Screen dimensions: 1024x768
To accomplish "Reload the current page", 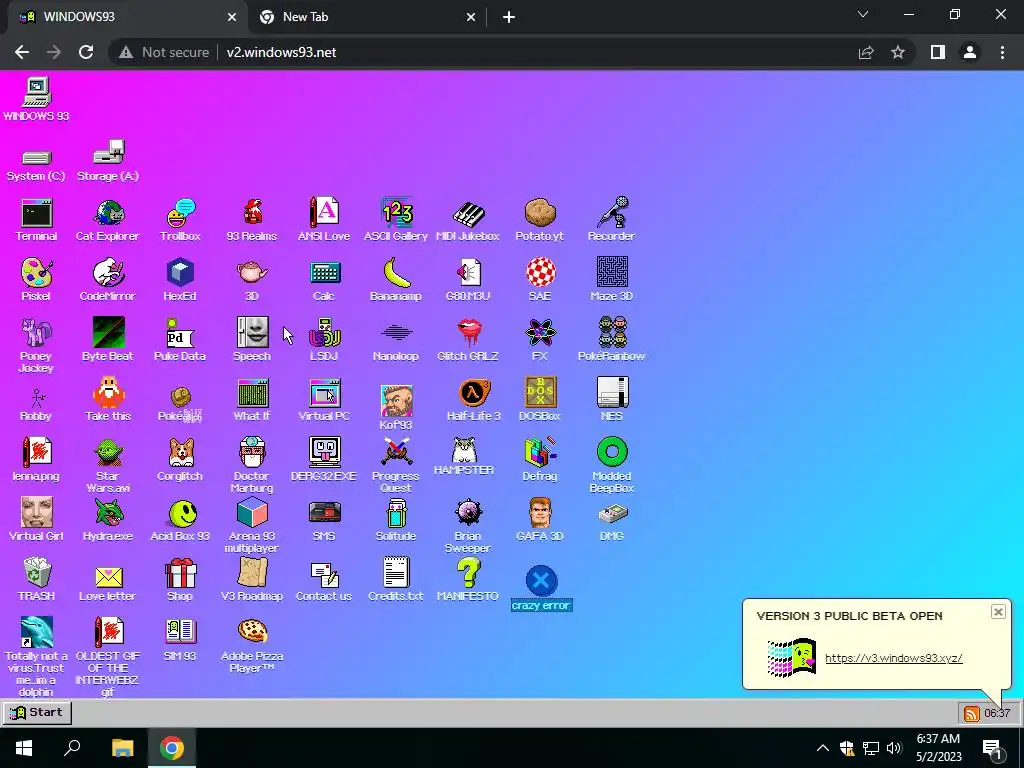I will point(86,52).
